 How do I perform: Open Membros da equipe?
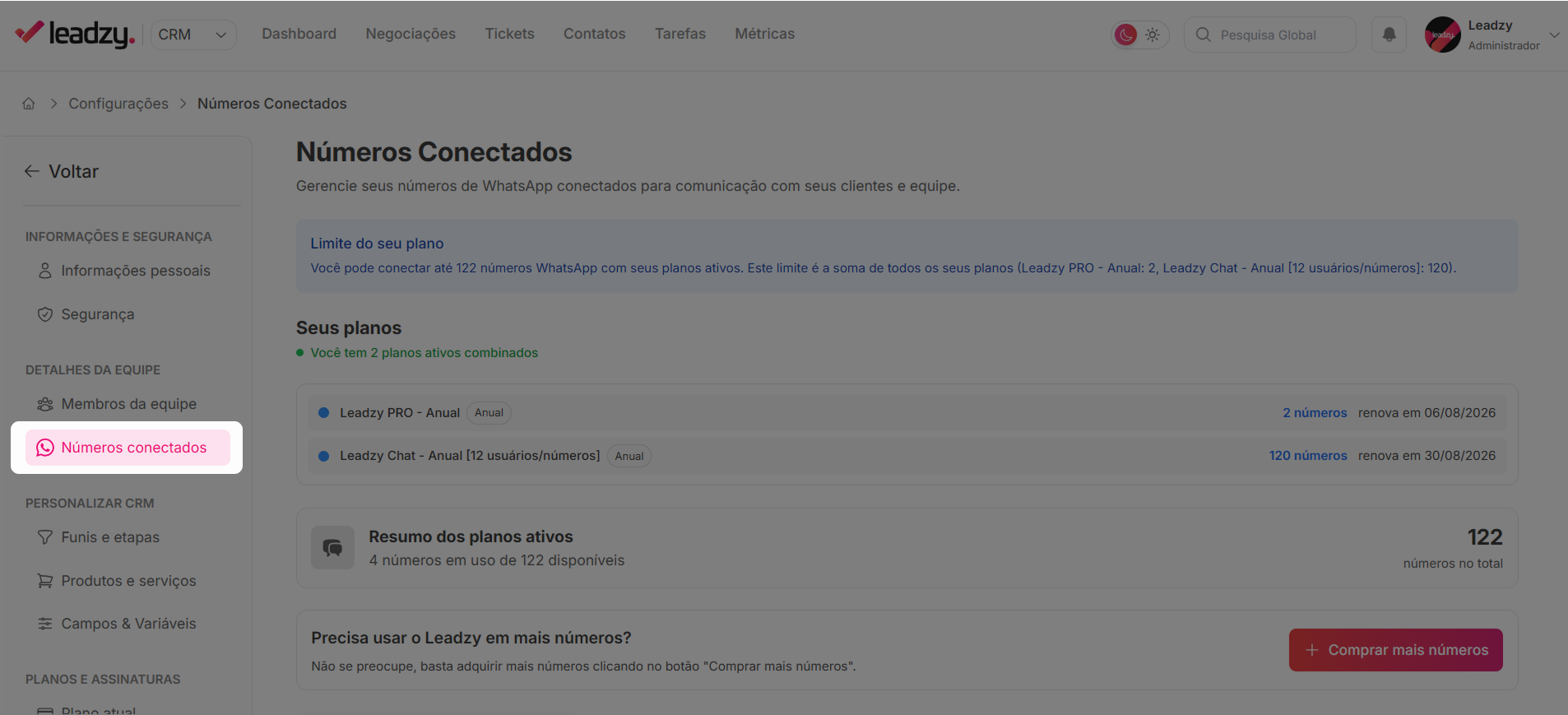[x=128, y=404]
